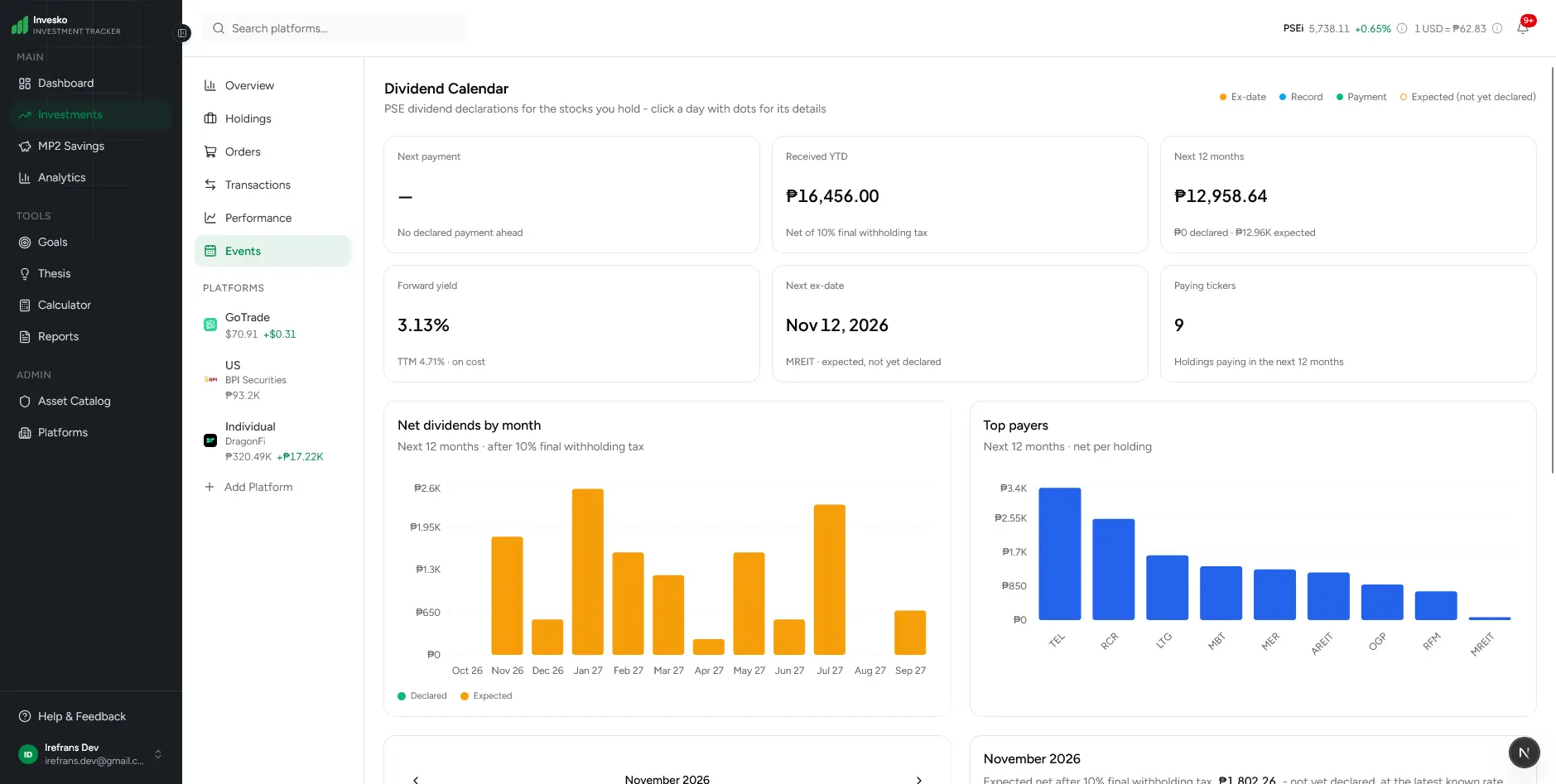
Task: Click the Jan 27 dividend bar
Action: pos(588,571)
